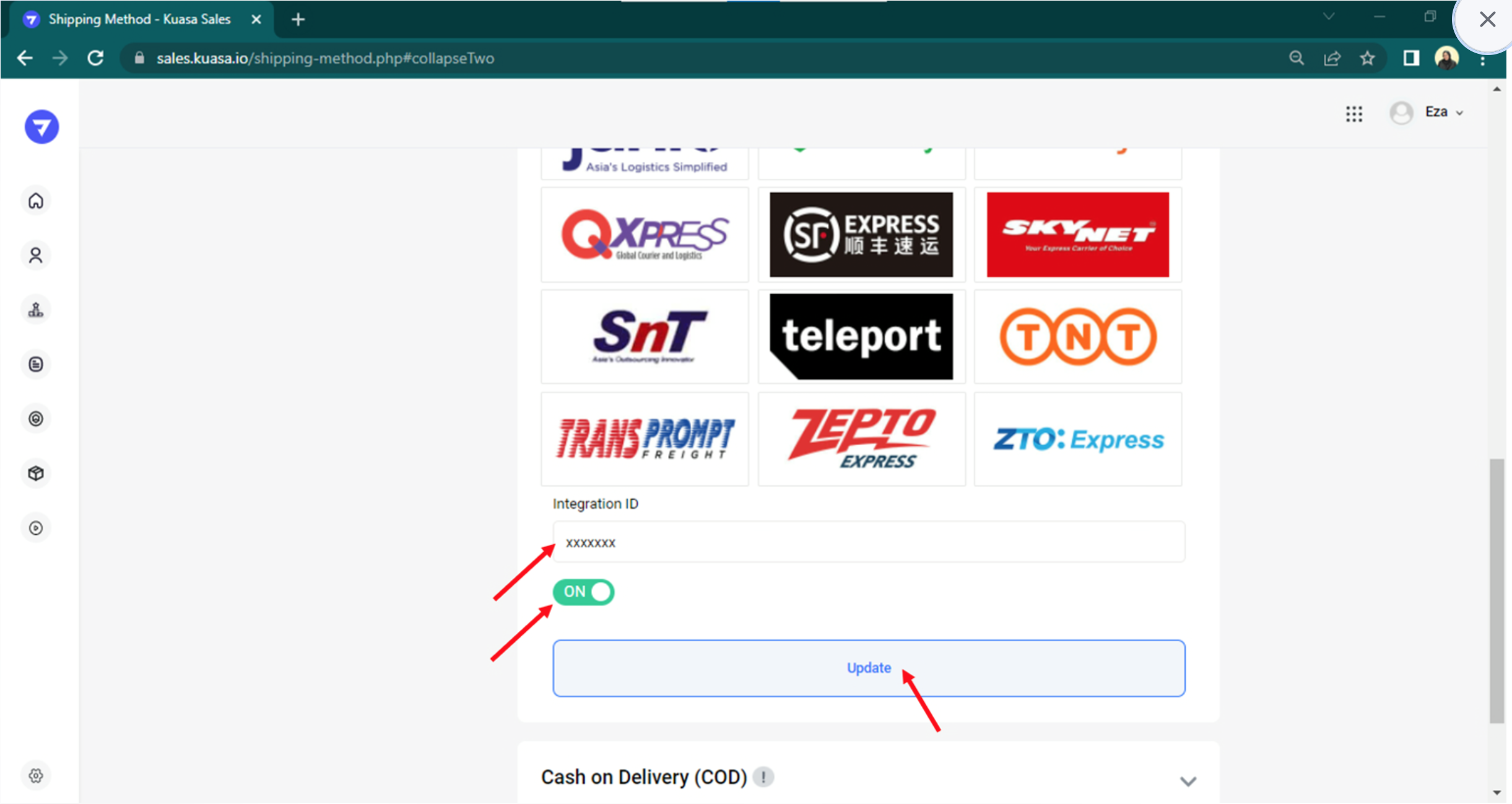Select the Zepto Express courier logo
Image resolution: width=1512 pixels, height=804 pixels.
[861, 439]
